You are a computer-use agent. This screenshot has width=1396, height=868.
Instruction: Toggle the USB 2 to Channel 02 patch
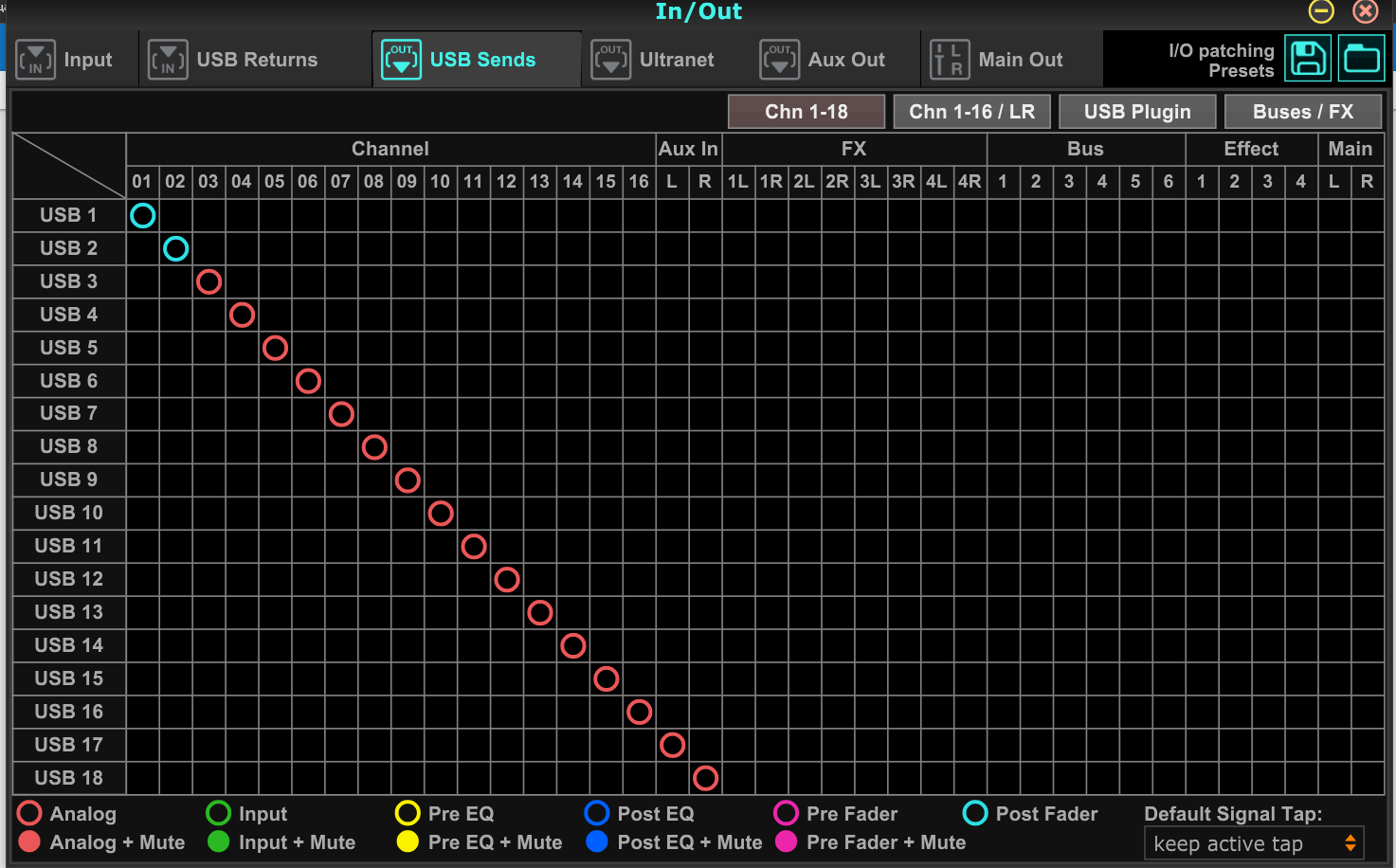tap(176, 249)
